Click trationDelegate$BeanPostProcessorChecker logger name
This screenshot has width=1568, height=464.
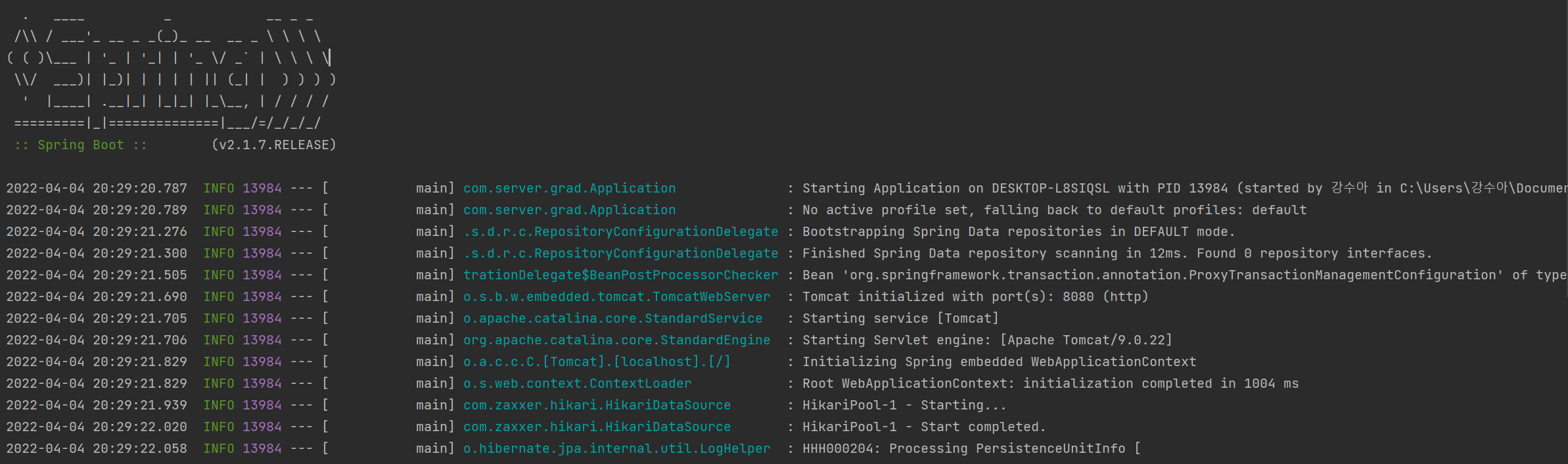click(621, 275)
